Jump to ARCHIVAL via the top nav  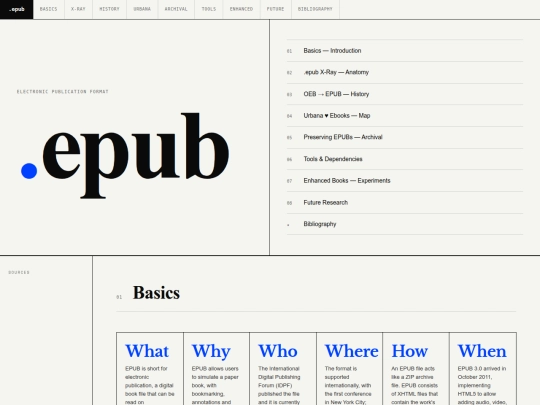(x=176, y=9)
